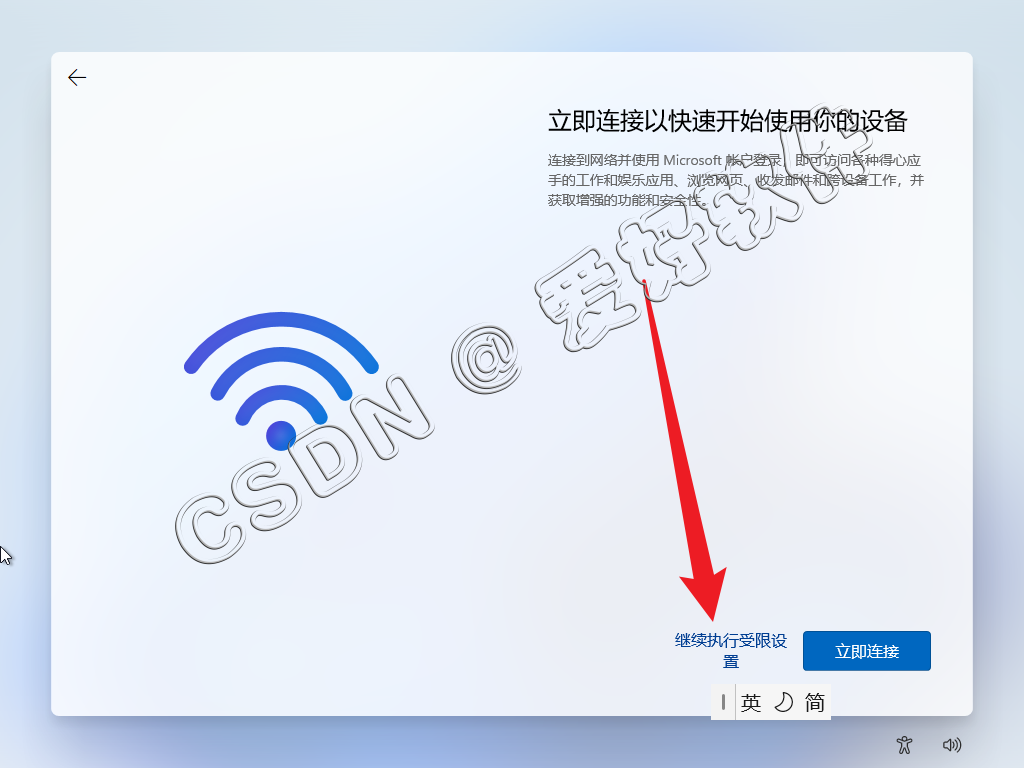Click the 立即连接 button

(x=867, y=651)
